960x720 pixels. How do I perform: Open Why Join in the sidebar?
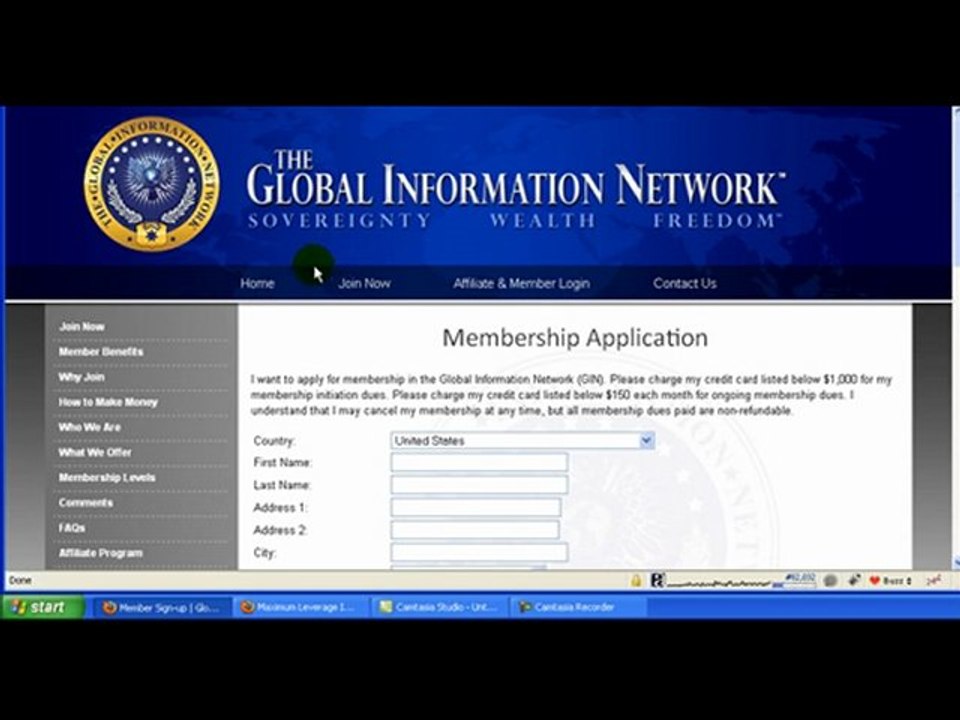81,377
